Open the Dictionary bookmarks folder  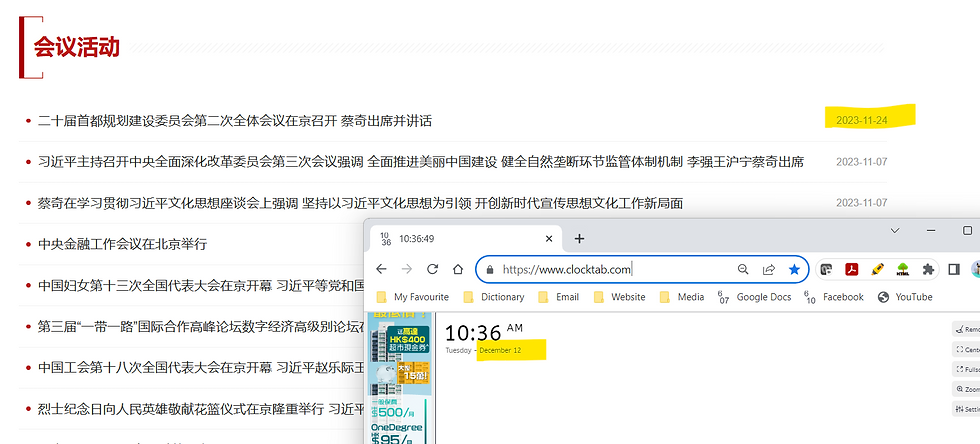click(494, 297)
